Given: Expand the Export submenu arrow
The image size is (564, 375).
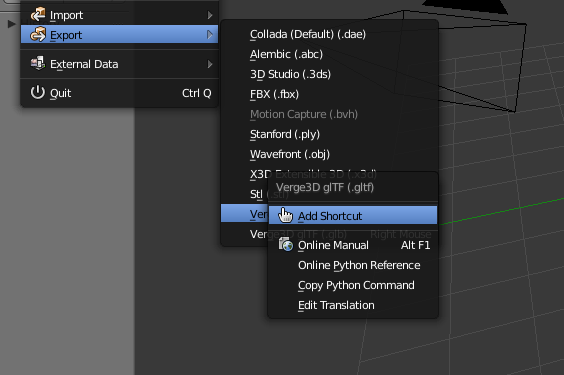Looking at the screenshot, I should 210,35.
